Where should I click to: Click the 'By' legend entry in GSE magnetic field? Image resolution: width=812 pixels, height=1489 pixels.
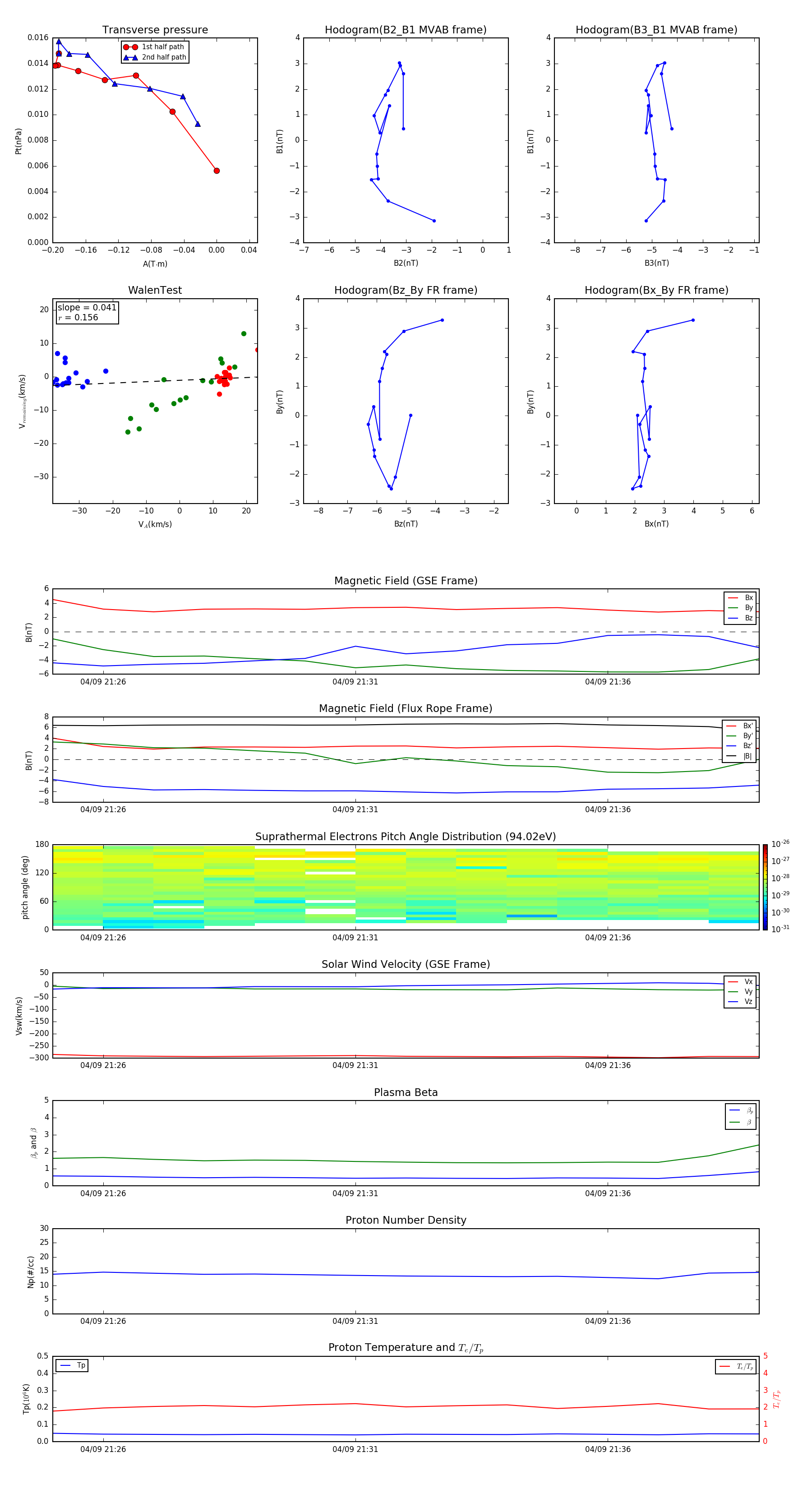click(x=740, y=607)
